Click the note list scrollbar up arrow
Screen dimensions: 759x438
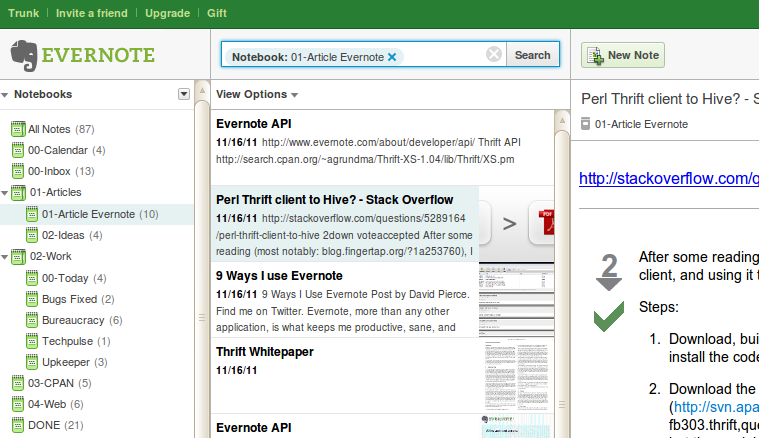pyautogui.click(x=562, y=120)
